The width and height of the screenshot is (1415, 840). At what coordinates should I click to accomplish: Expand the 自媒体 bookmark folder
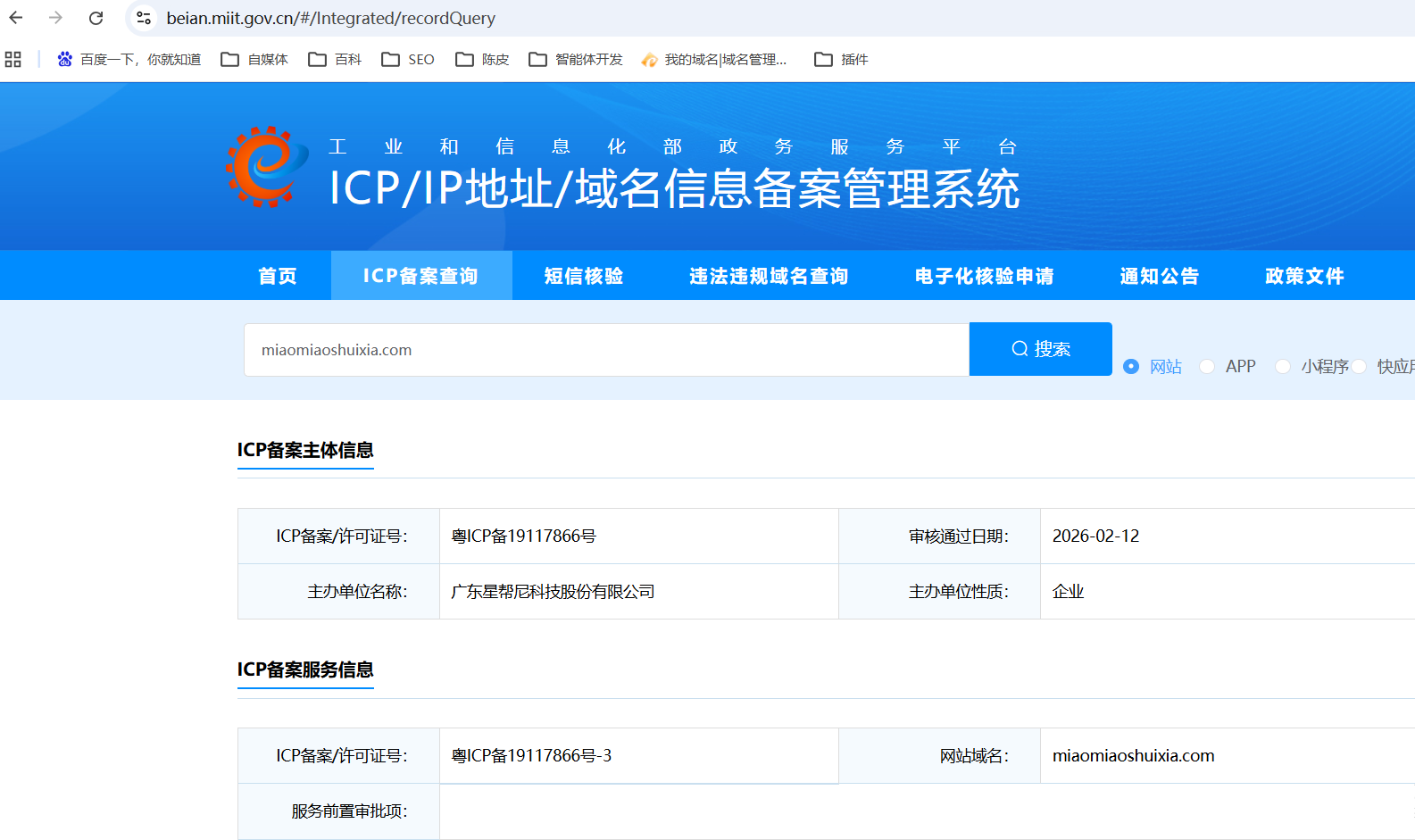(255, 60)
